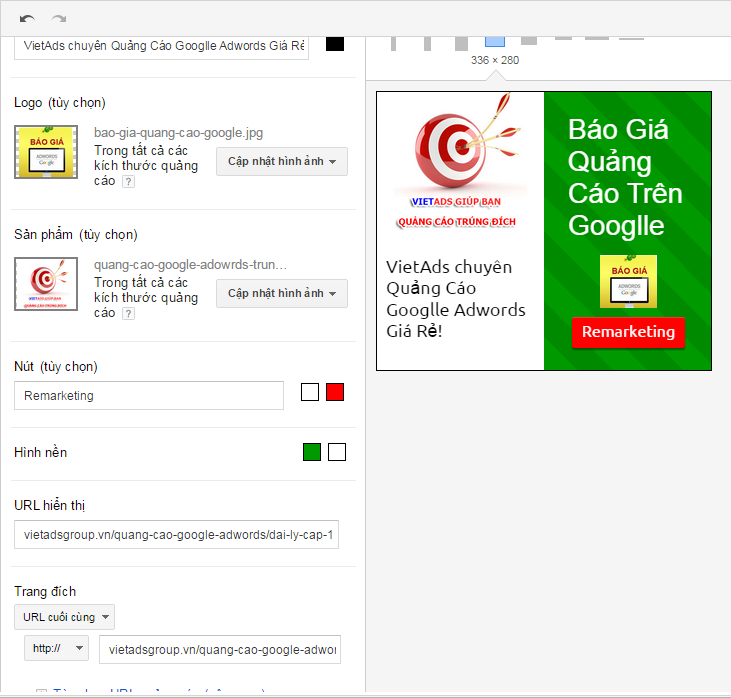The height and width of the screenshot is (698, 731).
Task: Pick the black headline text color swatch
Action: [335, 44]
